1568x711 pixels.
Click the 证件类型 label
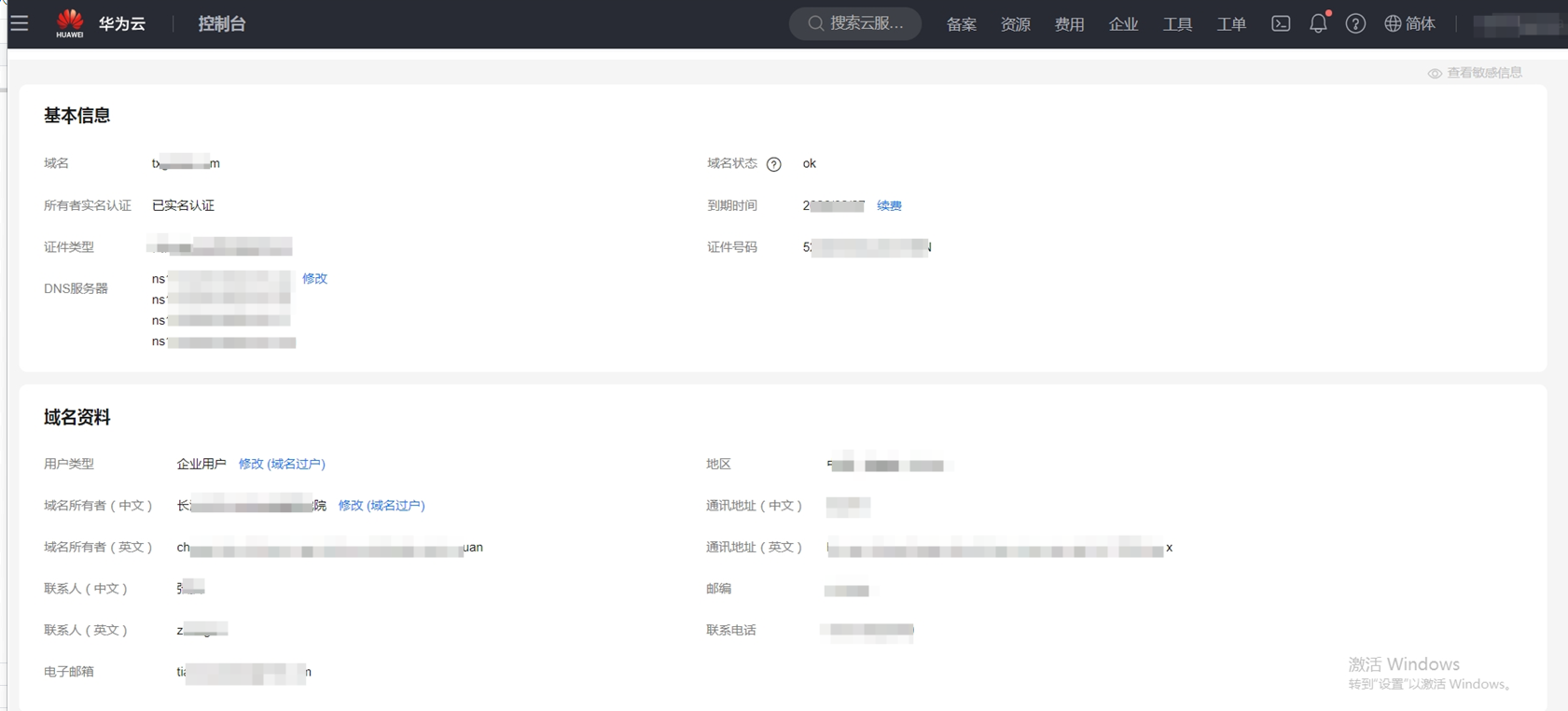[x=69, y=247]
